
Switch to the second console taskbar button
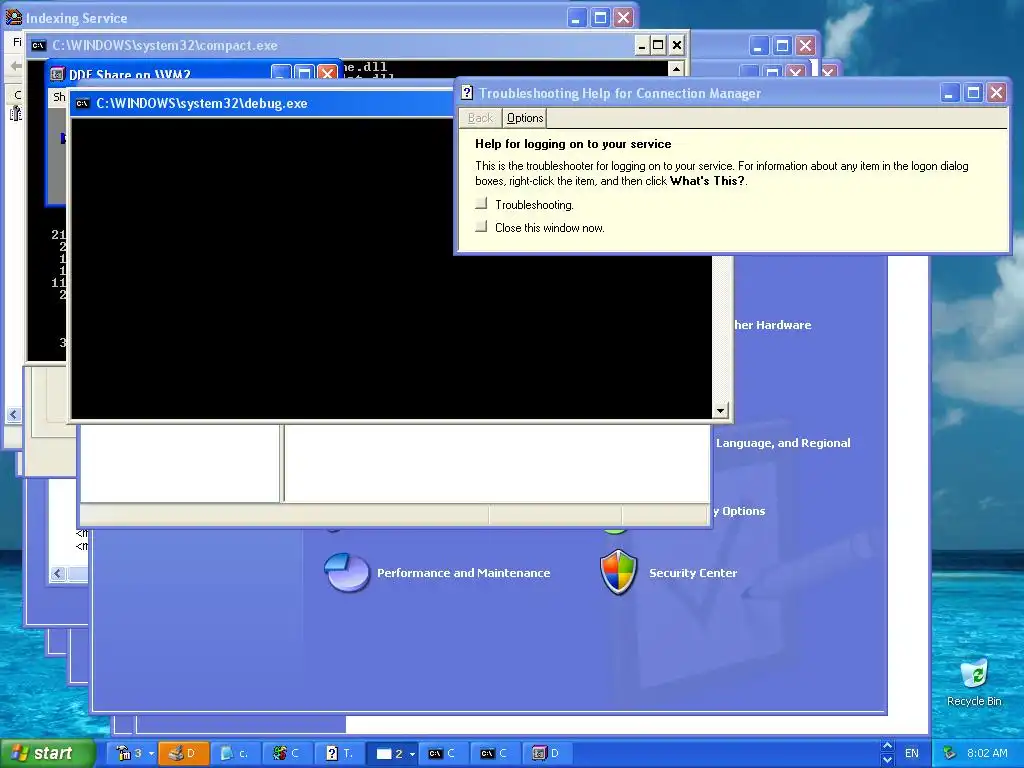click(496, 753)
